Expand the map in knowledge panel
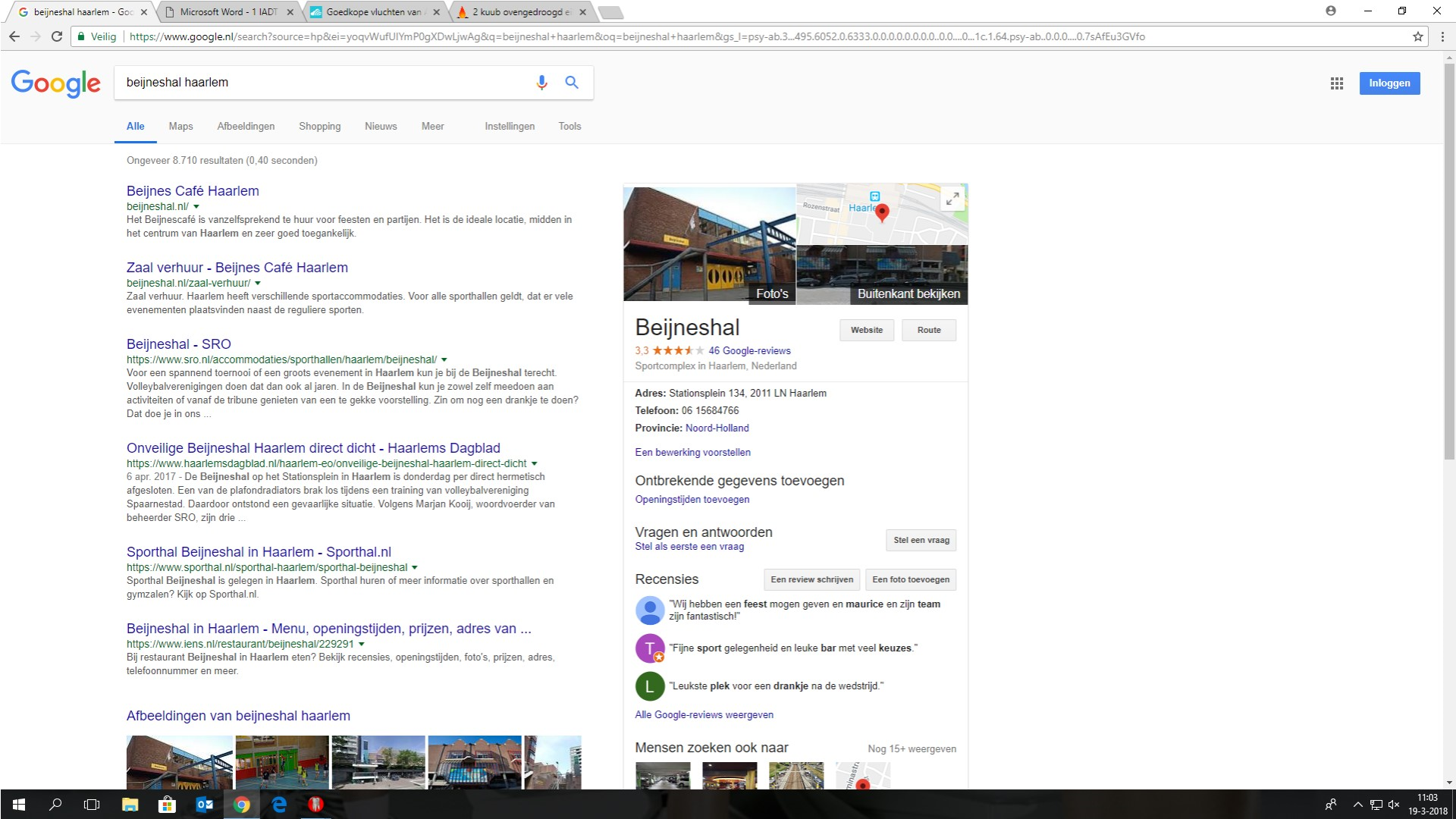Image resolution: width=1456 pixels, height=819 pixels. (952, 199)
